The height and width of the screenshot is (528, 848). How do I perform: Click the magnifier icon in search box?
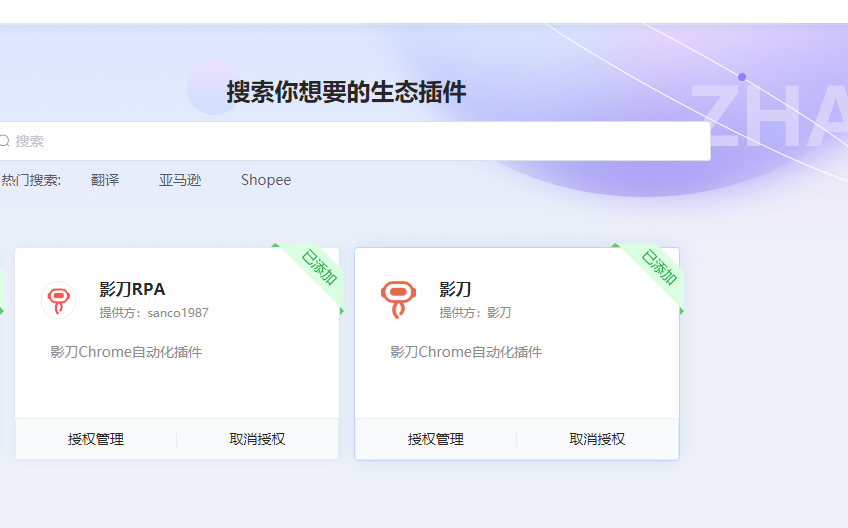[x=4, y=142]
